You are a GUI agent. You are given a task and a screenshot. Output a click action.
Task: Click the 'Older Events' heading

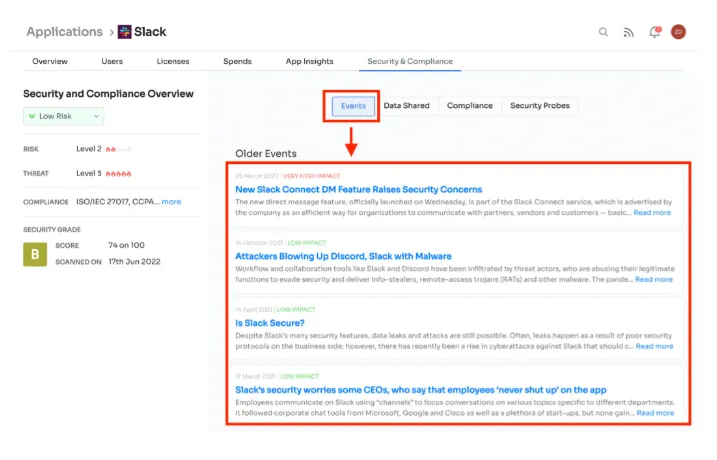266,154
